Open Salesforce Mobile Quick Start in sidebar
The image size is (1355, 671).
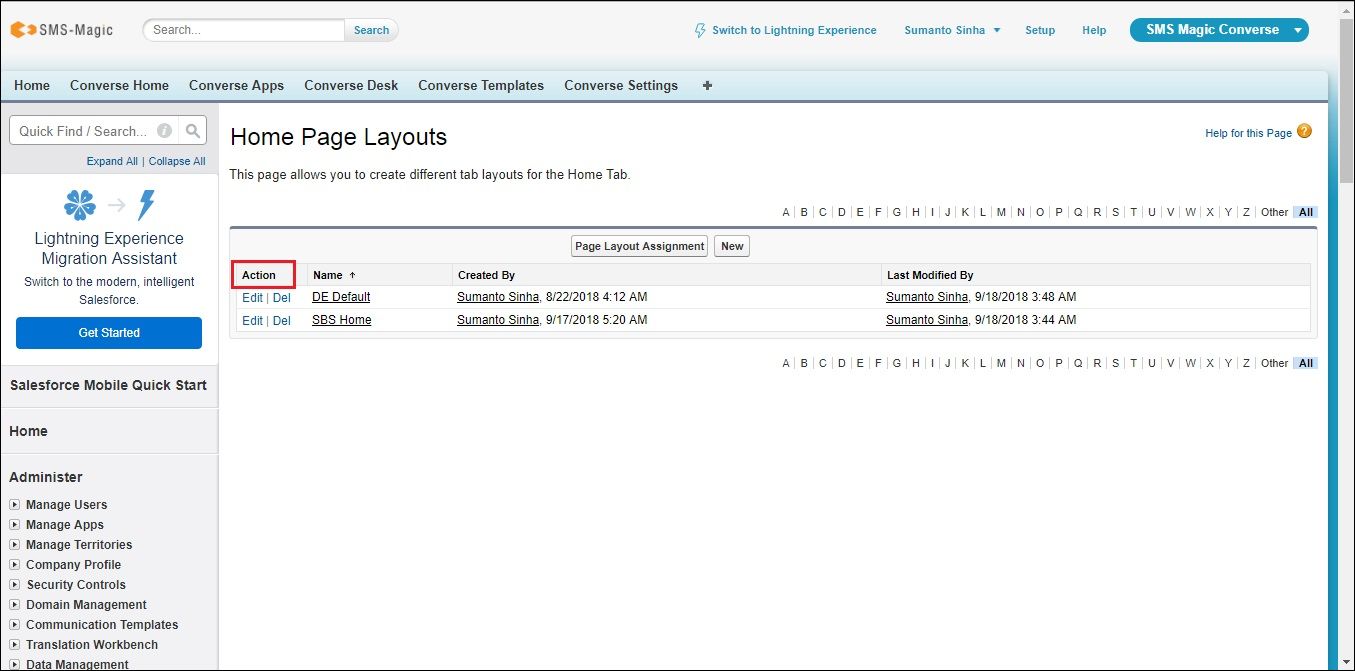pyautogui.click(x=108, y=385)
